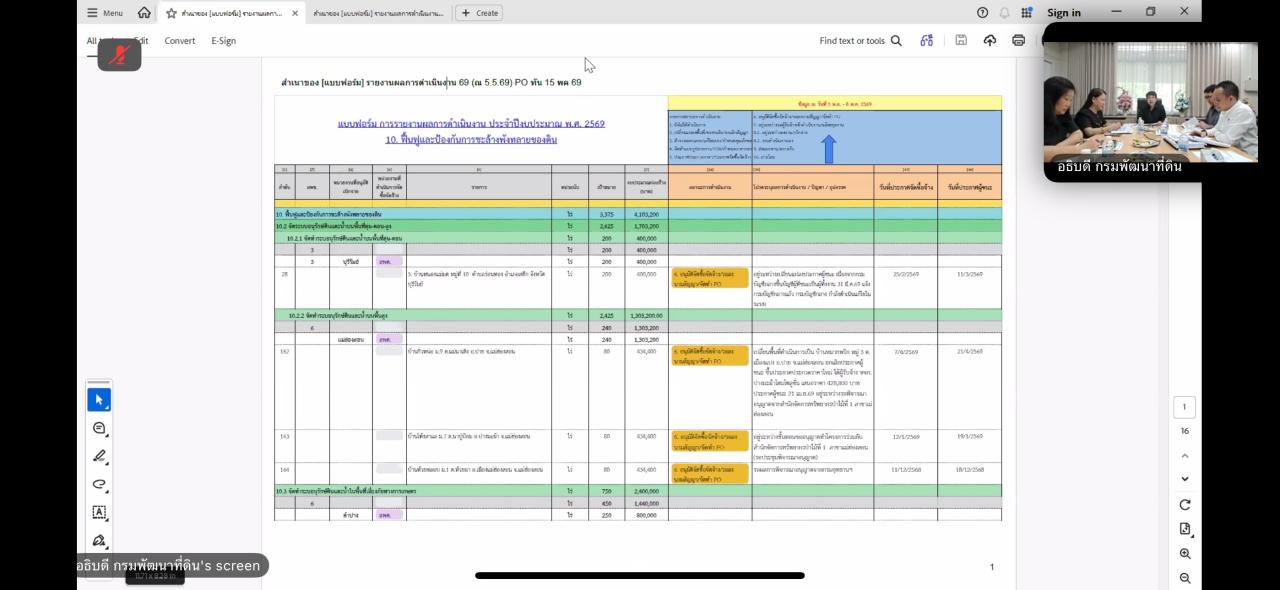Click the muted microphone indicator

[119, 54]
